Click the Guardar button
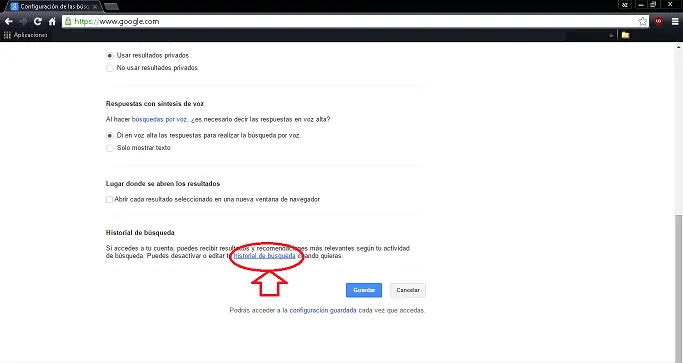Viewport: 683px width, 363px height. pos(364,290)
